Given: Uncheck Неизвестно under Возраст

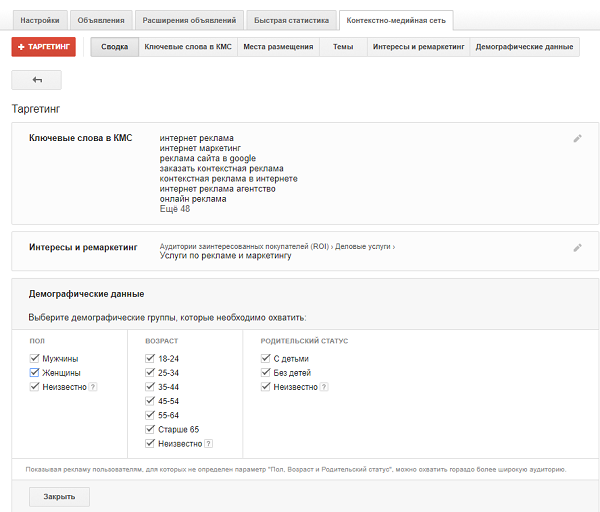Looking at the screenshot, I should tap(150, 443).
